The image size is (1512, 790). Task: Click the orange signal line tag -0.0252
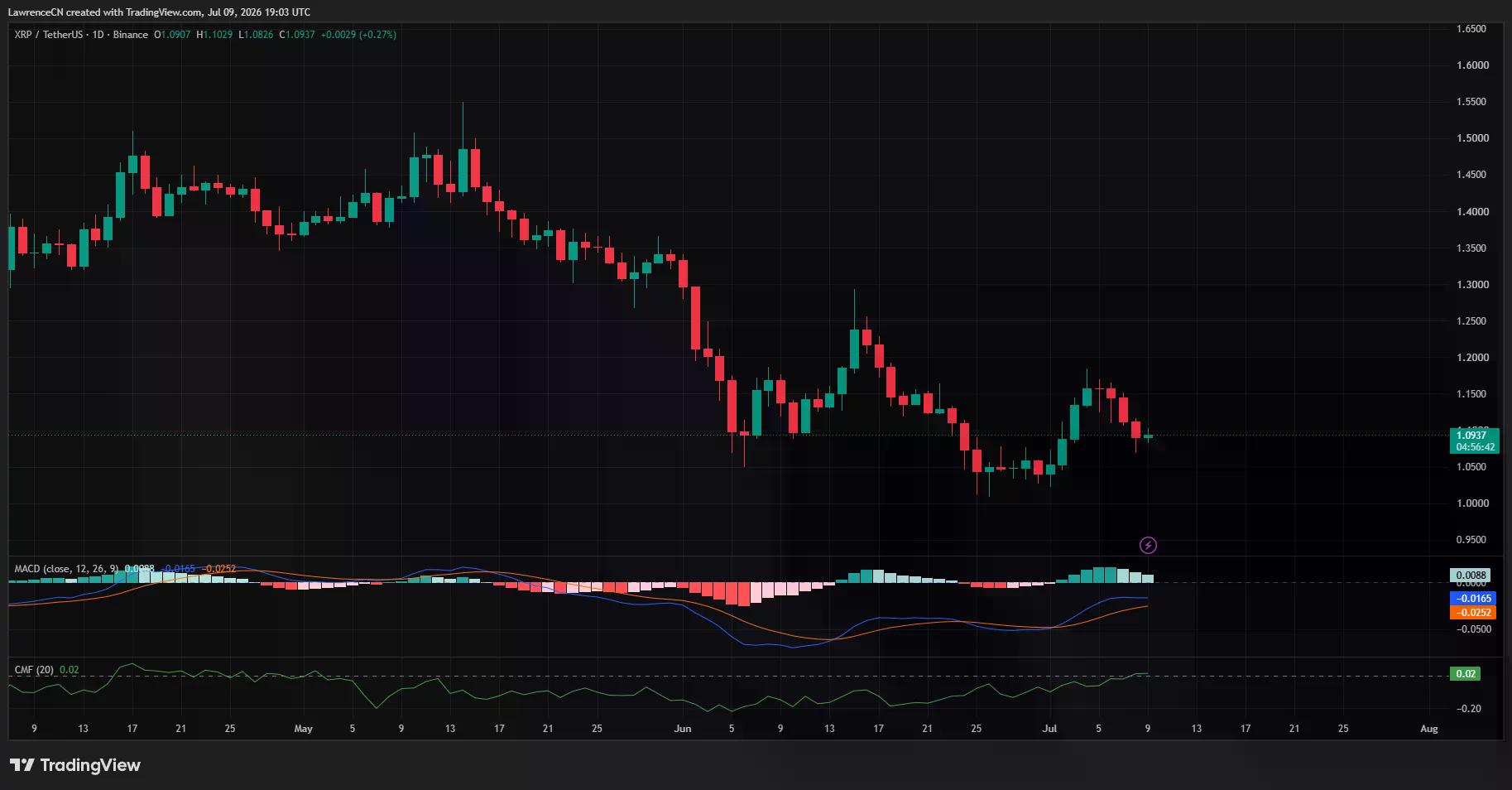coord(1473,613)
